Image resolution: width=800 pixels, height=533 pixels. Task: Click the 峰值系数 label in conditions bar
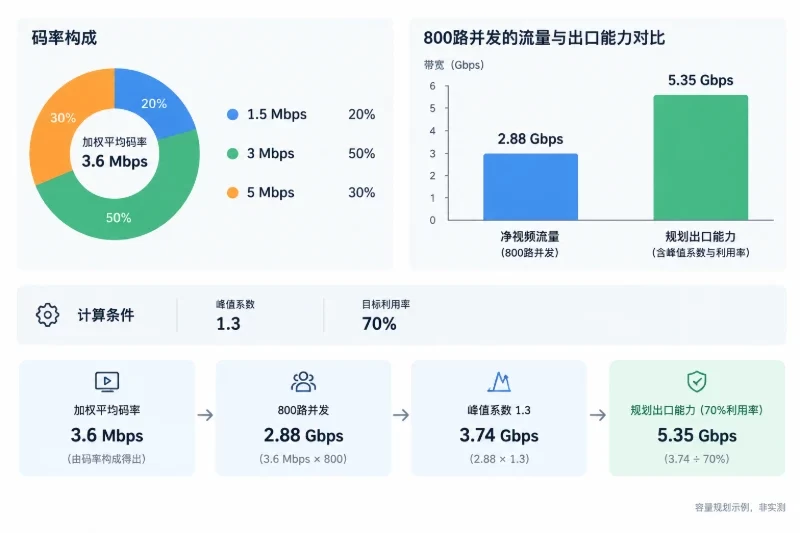[235, 304]
